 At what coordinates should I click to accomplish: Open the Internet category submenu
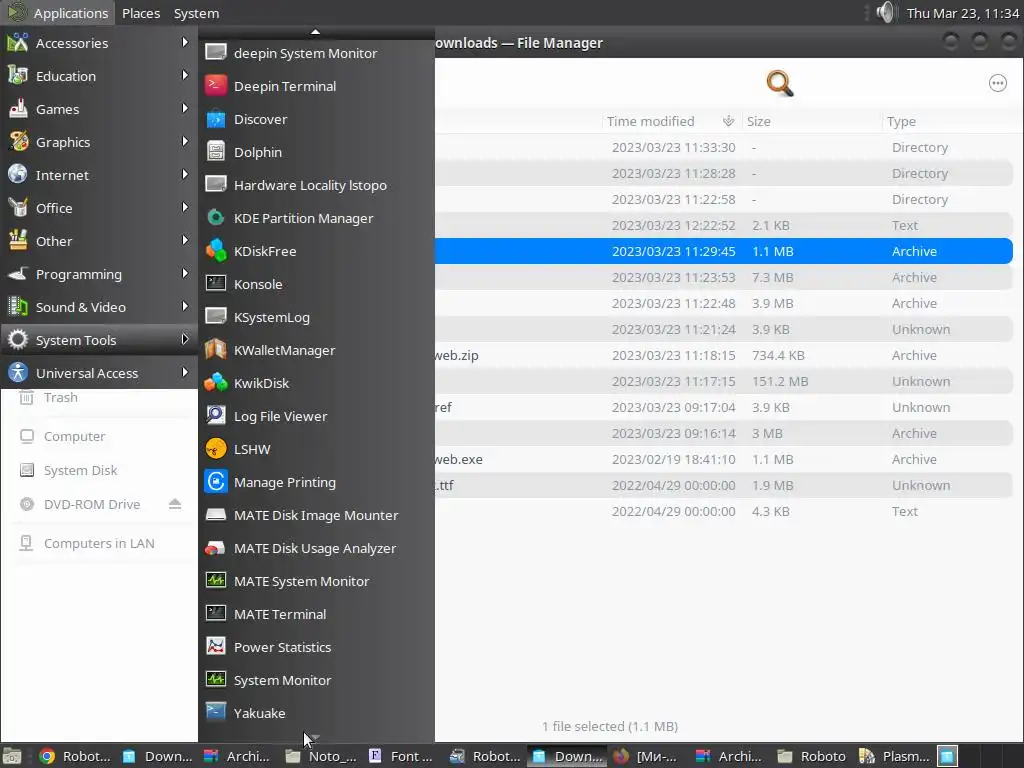click(x=99, y=175)
